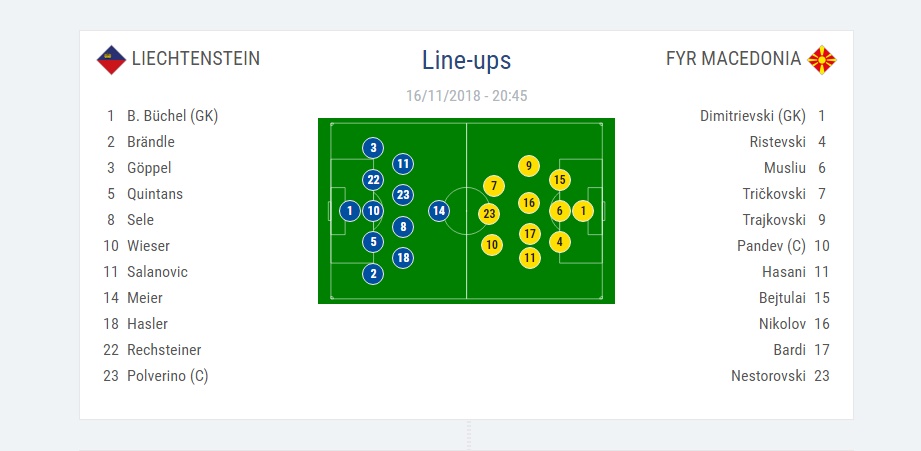Open the LIECHTENSTEIN team name link
The image size is (921, 451).
195,59
